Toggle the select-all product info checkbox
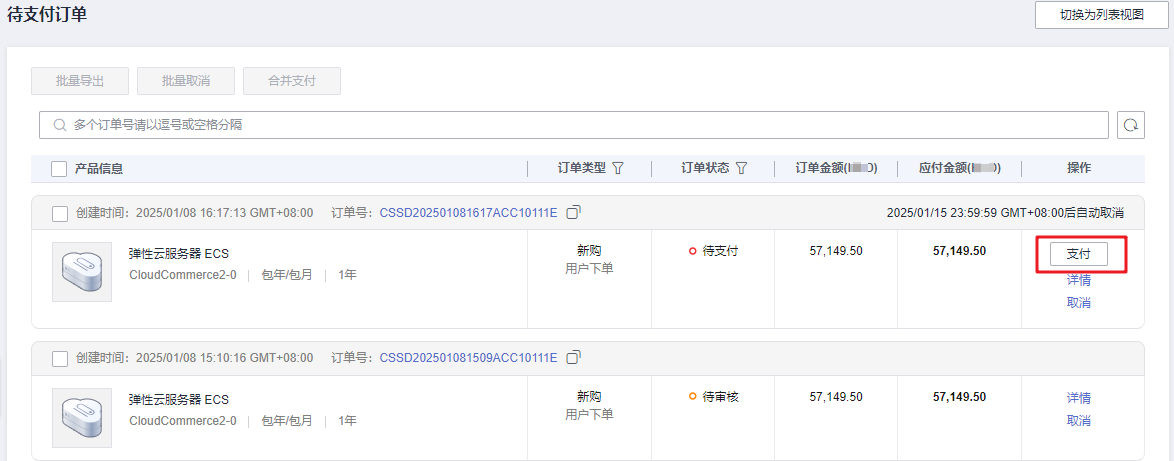Screen dimensions: 1174x461 point(59,169)
